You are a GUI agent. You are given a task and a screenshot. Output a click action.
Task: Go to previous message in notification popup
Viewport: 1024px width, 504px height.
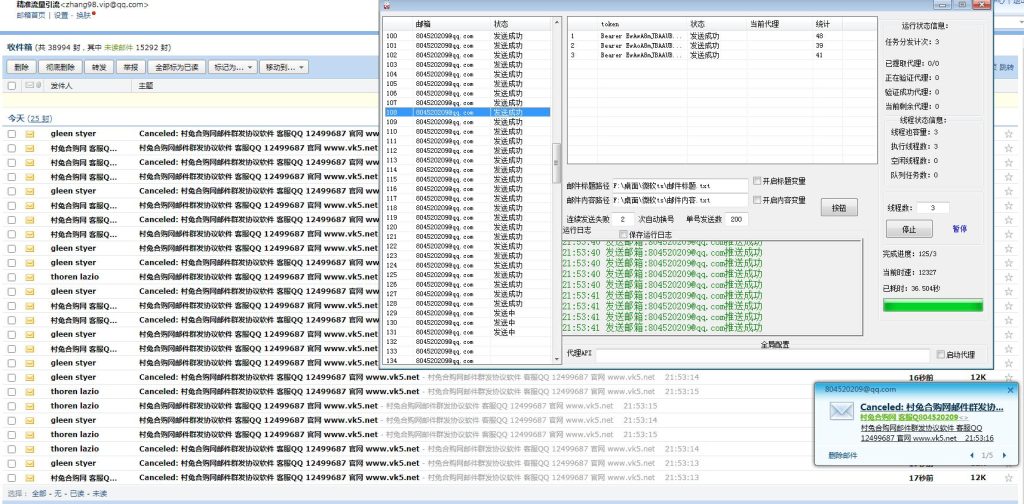point(973,455)
